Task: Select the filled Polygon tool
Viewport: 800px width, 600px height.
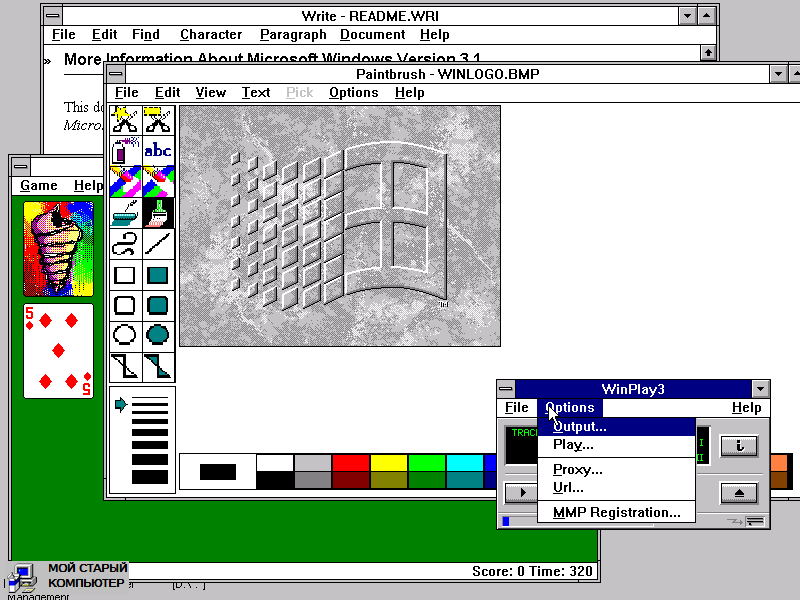Action: click(158, 366)
